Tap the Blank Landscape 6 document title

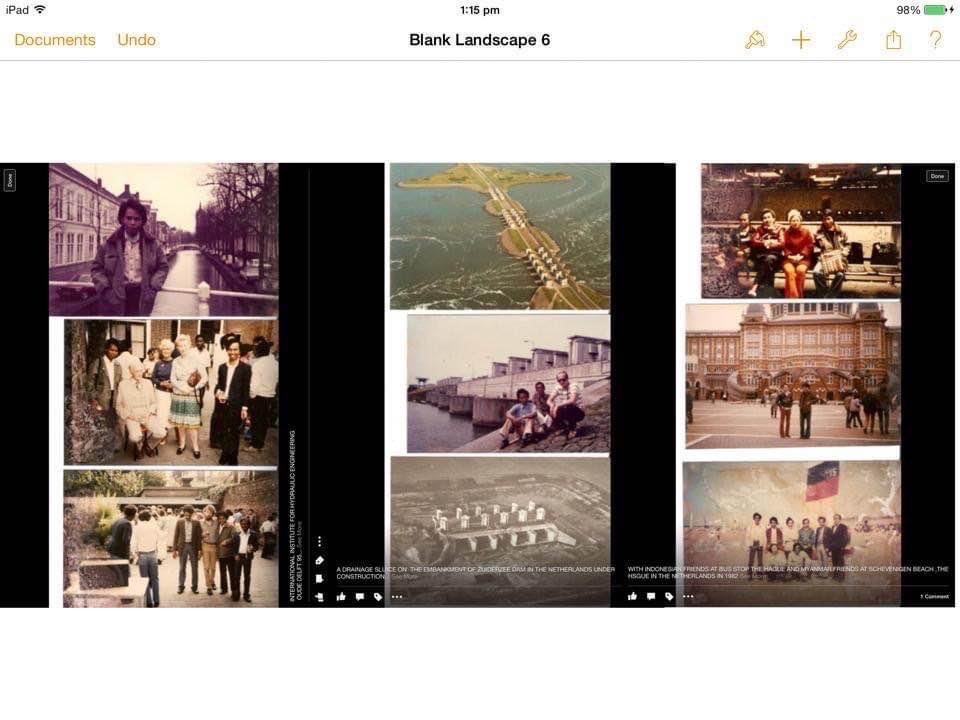pos(479,40)
